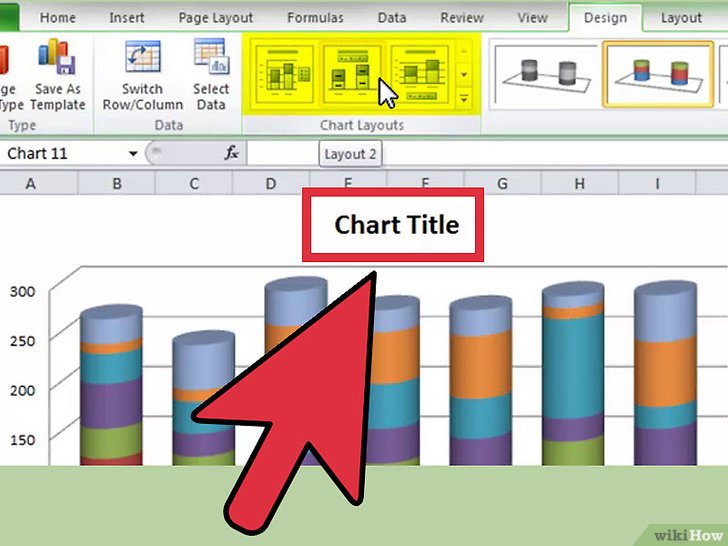Screen dimensions: 728x546
Task: Switch to the Review tab
Action: pyautogui.click(x=462, y=18)
